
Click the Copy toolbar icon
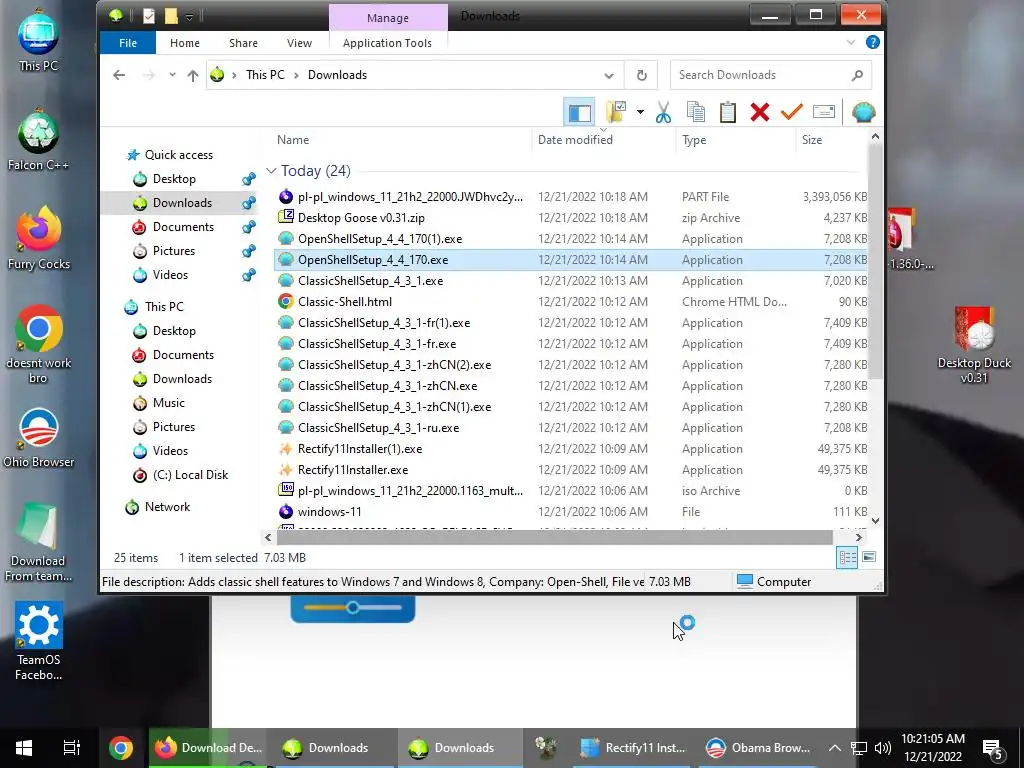tap(696, 112)
